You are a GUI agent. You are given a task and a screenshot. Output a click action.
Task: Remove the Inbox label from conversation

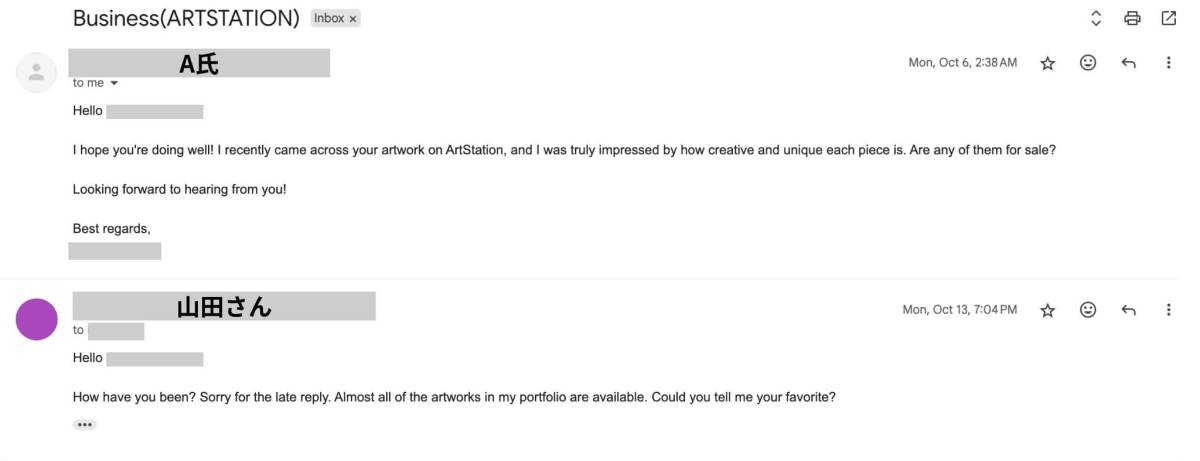coord(353,19)
